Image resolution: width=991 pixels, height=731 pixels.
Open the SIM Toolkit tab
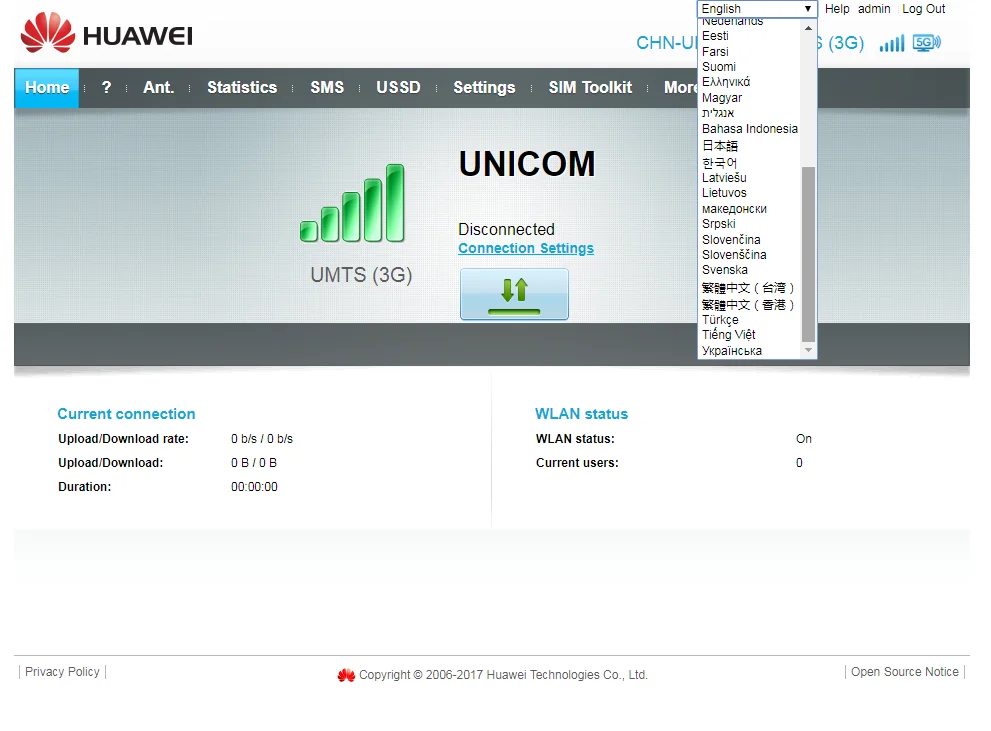(x=590, y=87)
